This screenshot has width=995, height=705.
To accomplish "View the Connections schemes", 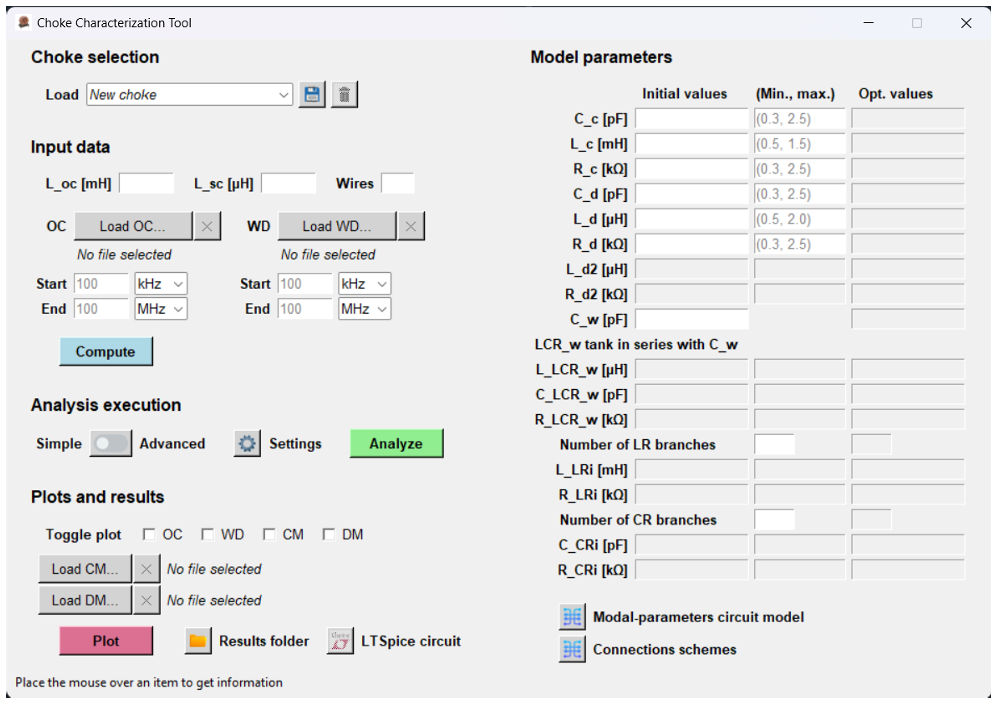I will [x=571, y=649].
